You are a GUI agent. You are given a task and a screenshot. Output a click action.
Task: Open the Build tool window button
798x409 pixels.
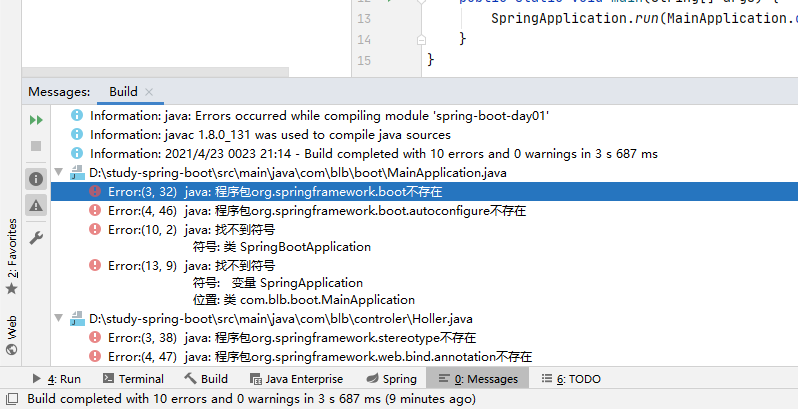pyautogui.click(x=206, y=379)
